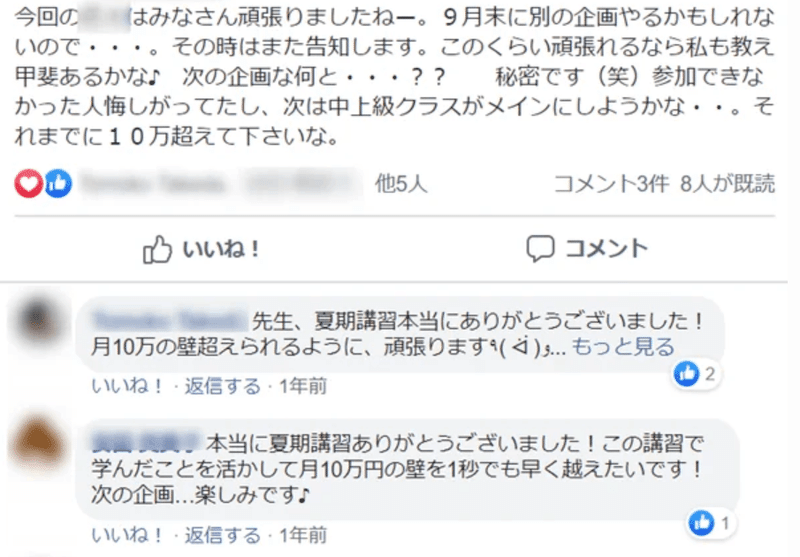Show the 他5人 reactions list
Image resolution: width=800 pixels, height=557 pixels.
click(x=401, y=184)
